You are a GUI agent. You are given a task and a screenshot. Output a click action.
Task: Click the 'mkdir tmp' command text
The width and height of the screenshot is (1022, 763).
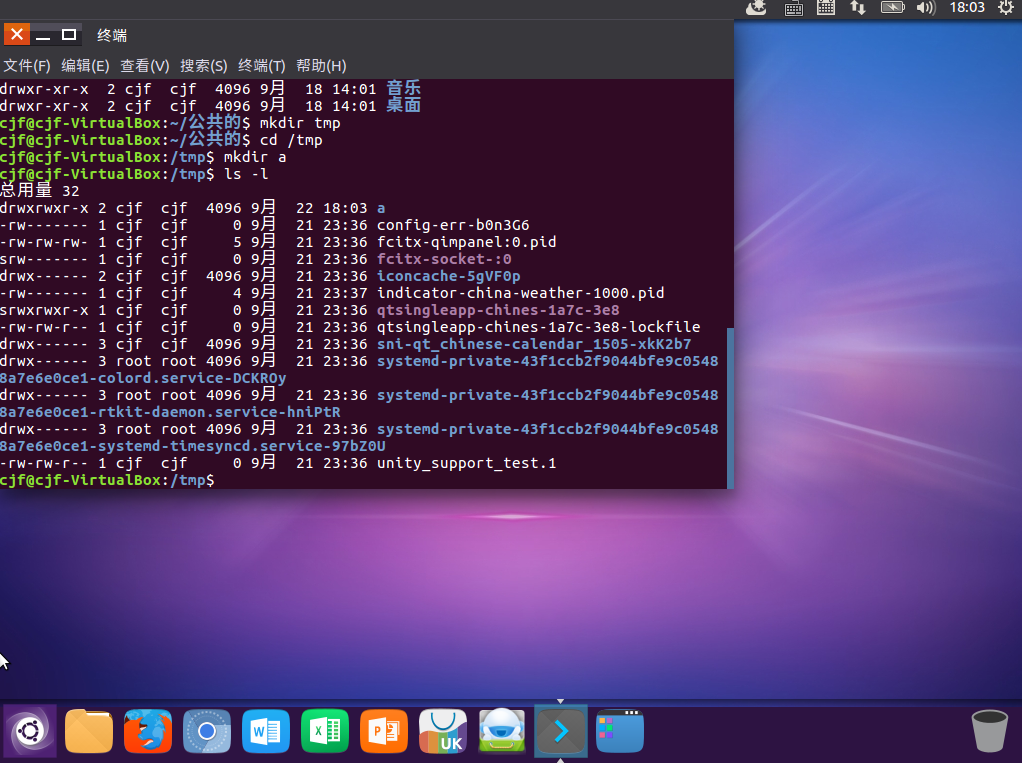(300, 122)
